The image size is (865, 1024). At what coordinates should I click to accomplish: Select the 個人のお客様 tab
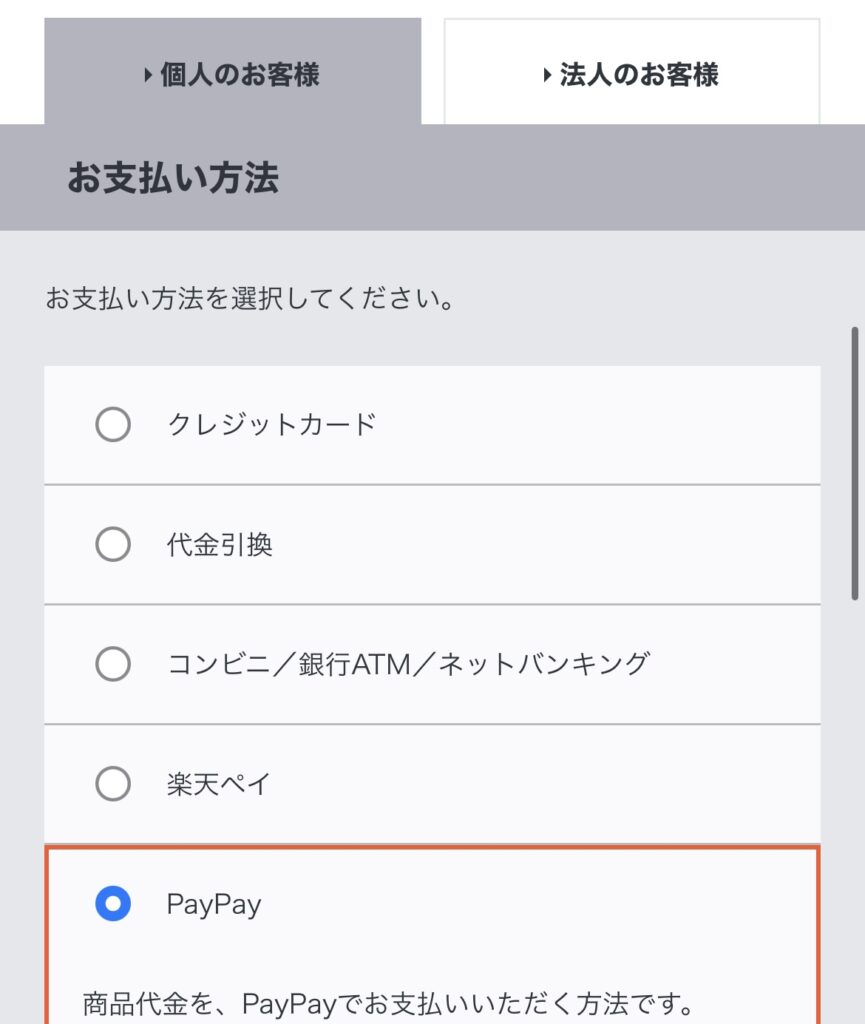pyautogui.click(x=232, y=72)
